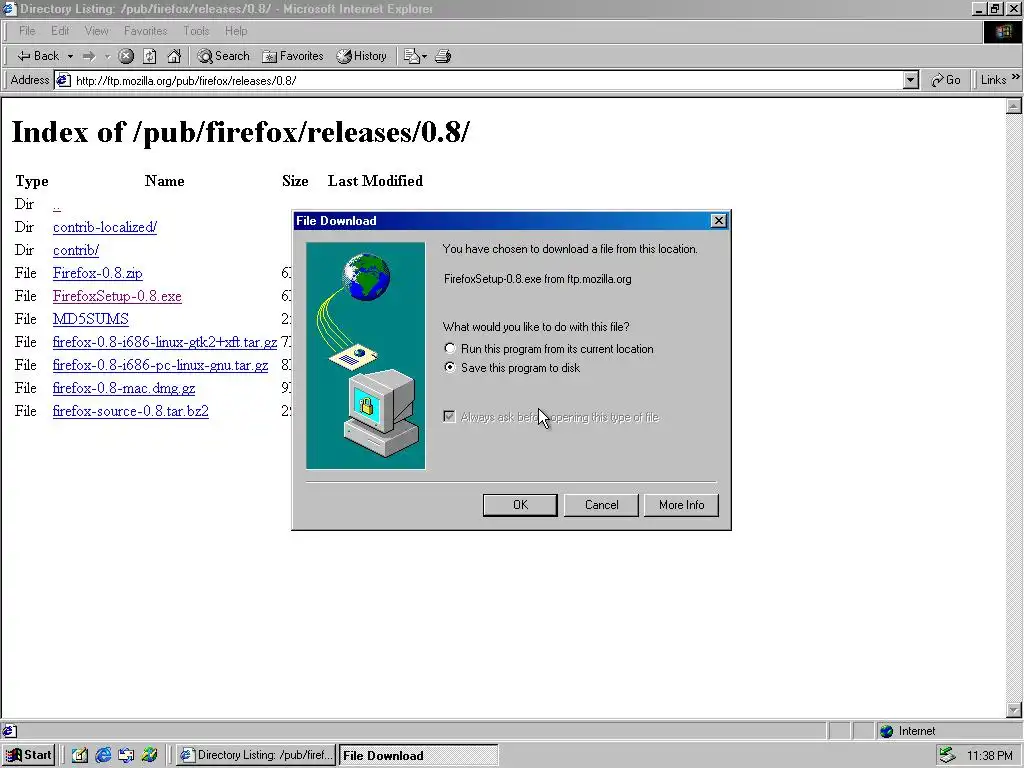Print the page with the Print icon
The image size is (1024, 768).
point(443,56)
